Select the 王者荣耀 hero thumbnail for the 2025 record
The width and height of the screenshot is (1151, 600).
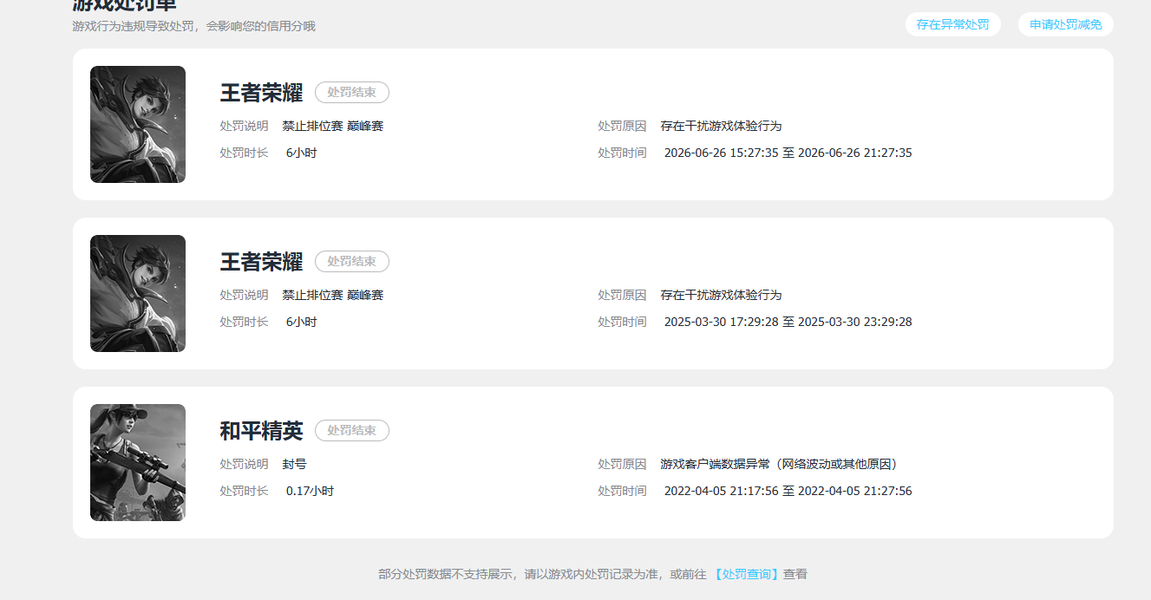click(138, 293)
